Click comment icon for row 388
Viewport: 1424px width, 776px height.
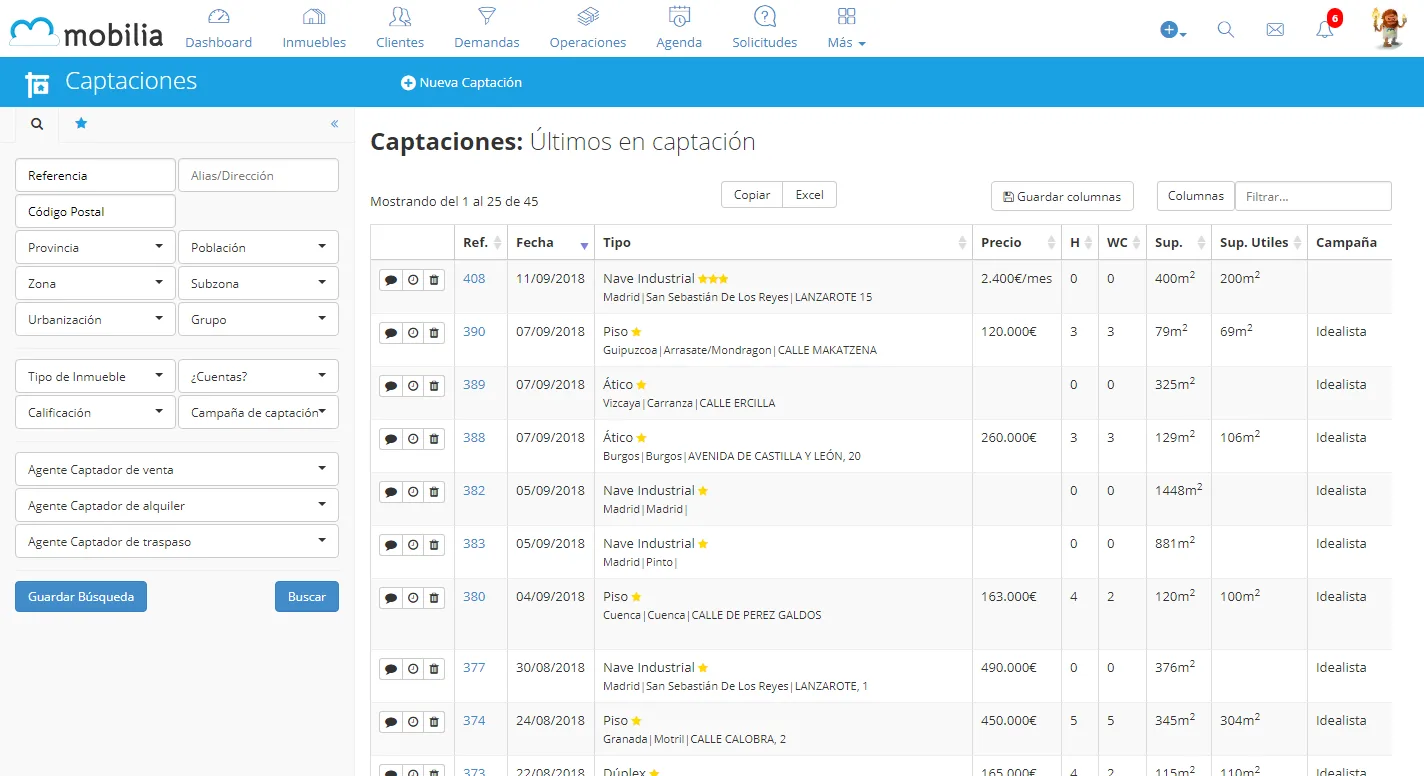point(391,439)
